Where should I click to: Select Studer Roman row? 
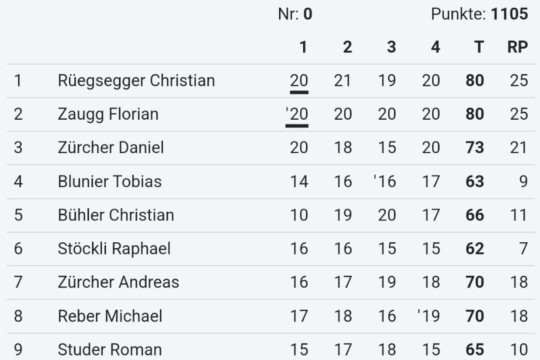[x=271, y=347]
